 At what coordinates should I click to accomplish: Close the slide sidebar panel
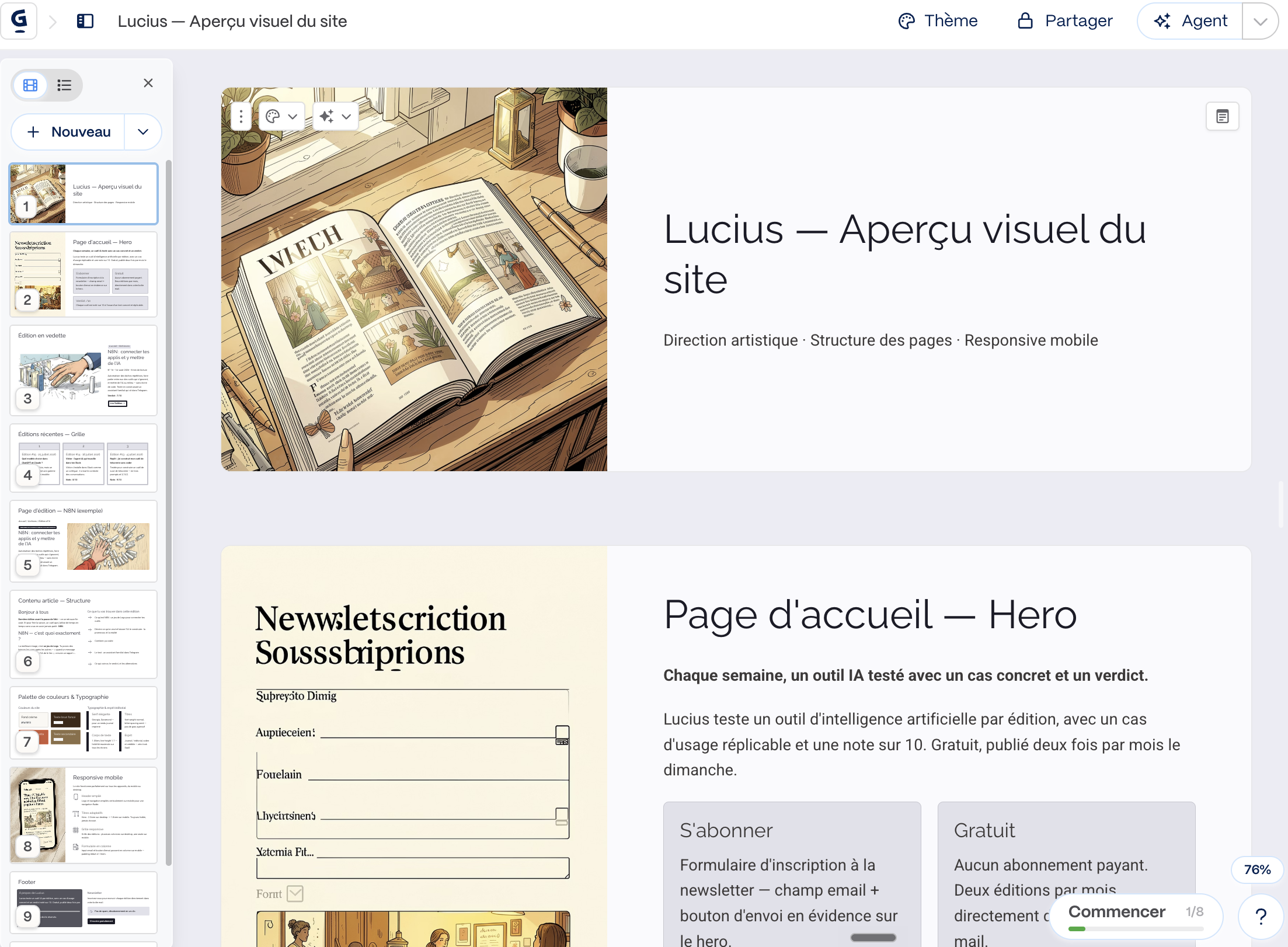coord(148,83)
